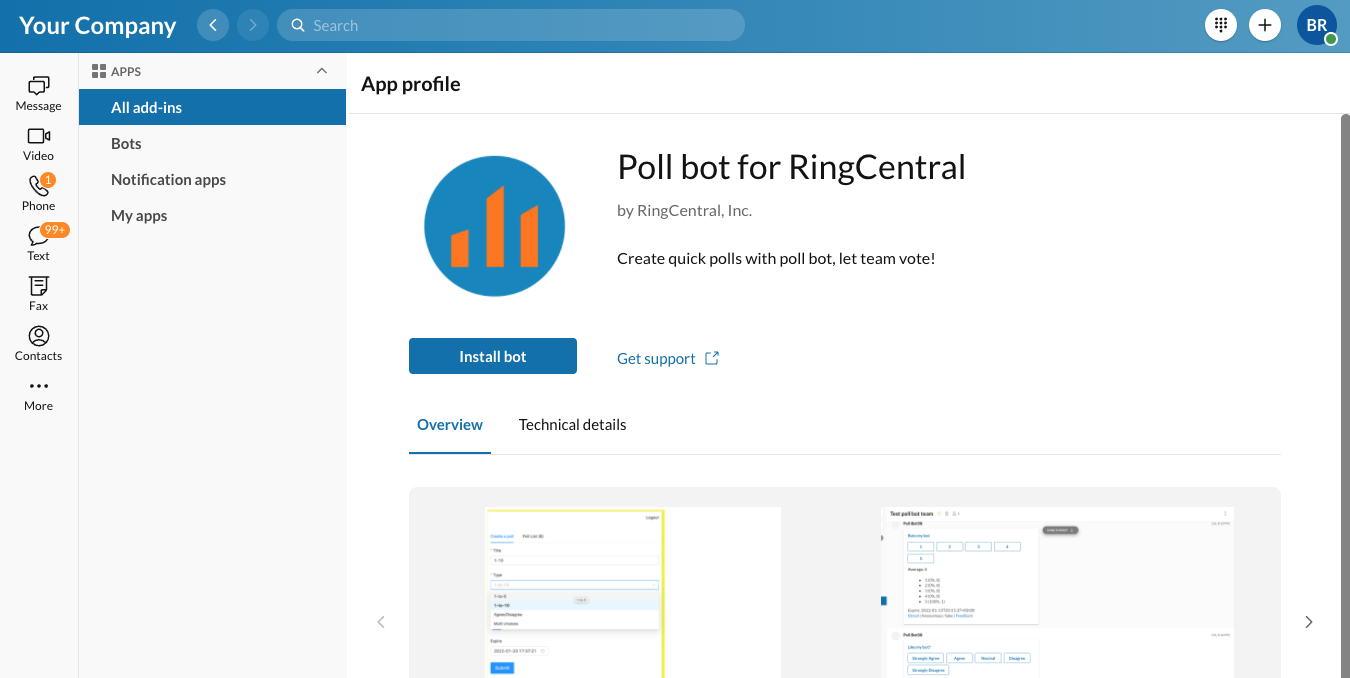Collapse the APPS section chevron

[x=321, y=71]
